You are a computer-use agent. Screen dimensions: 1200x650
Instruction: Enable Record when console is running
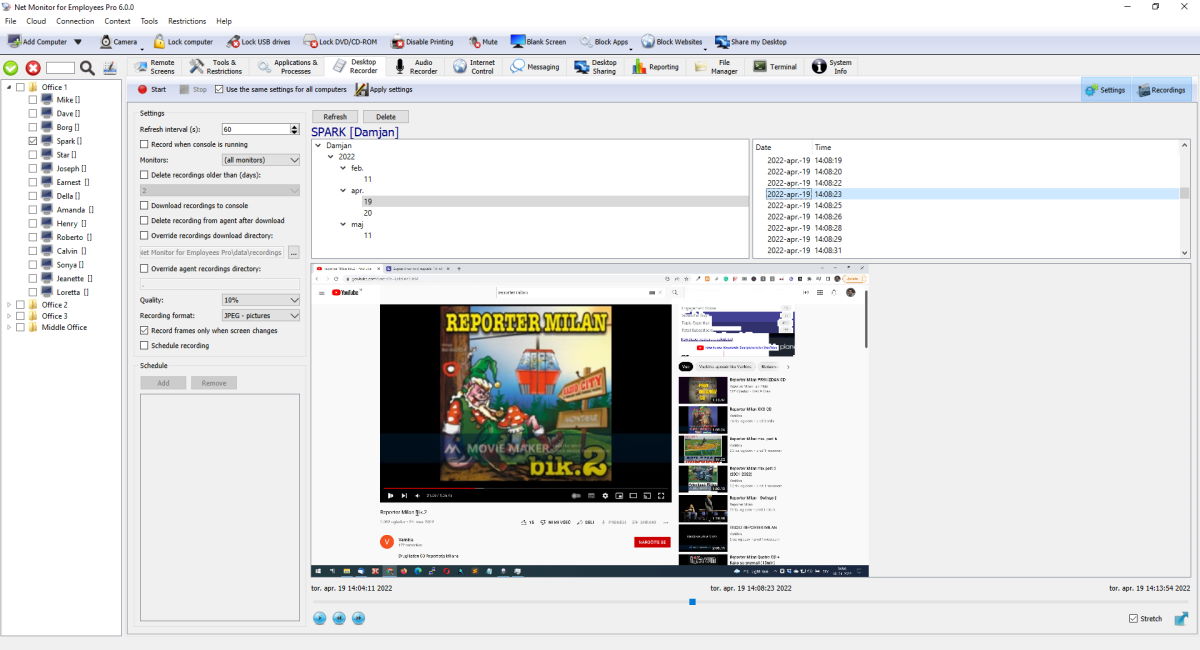pos(144,144)
